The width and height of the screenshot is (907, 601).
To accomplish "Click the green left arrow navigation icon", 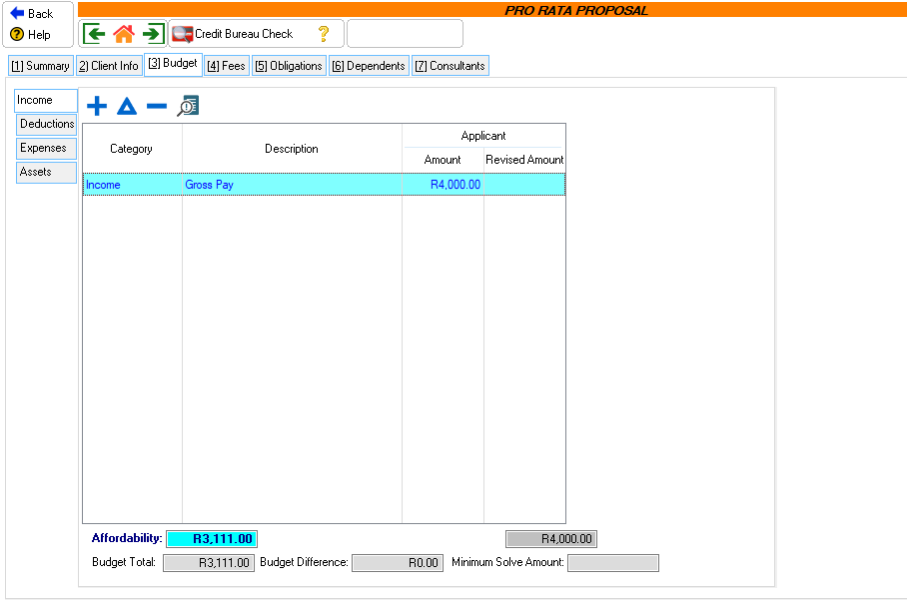I will [95, 34].
